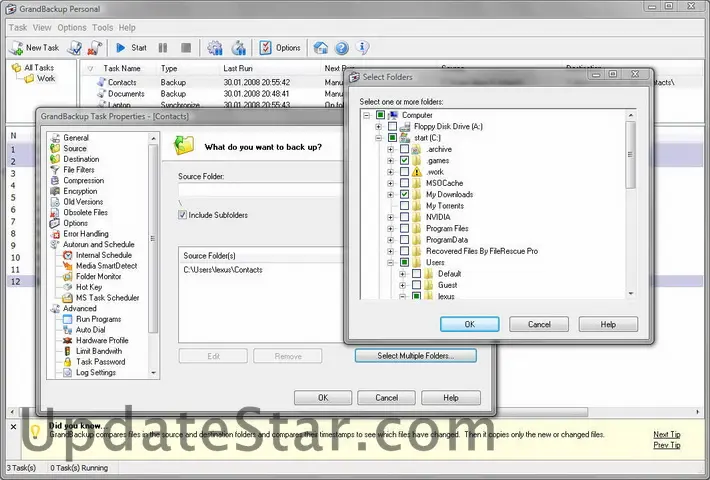Expand the NVIDIA folder node
The height and width of the screenshot is (480, 710).
pyautogui.click(x=391, y=217)
